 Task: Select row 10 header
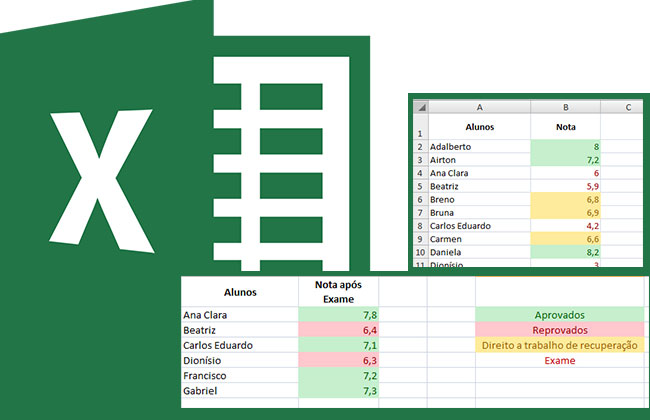(421, 252)
